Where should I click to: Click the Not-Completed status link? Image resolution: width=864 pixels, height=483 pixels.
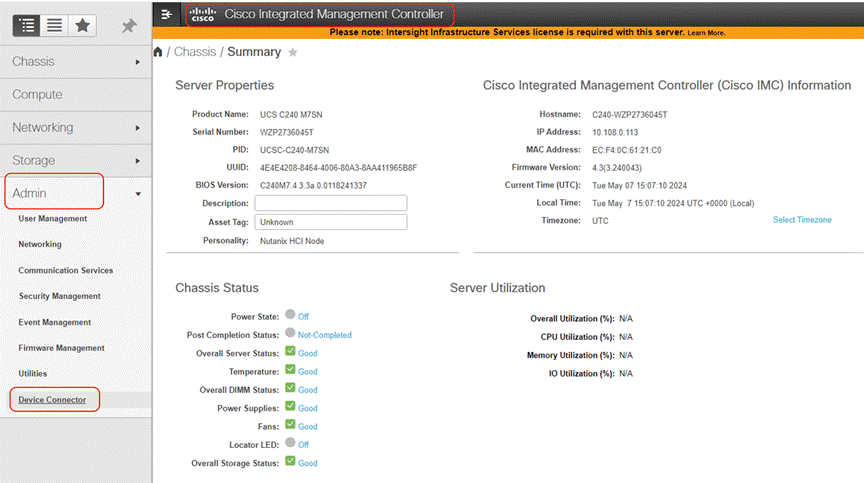pyautogui.click(x=325, y=335)
